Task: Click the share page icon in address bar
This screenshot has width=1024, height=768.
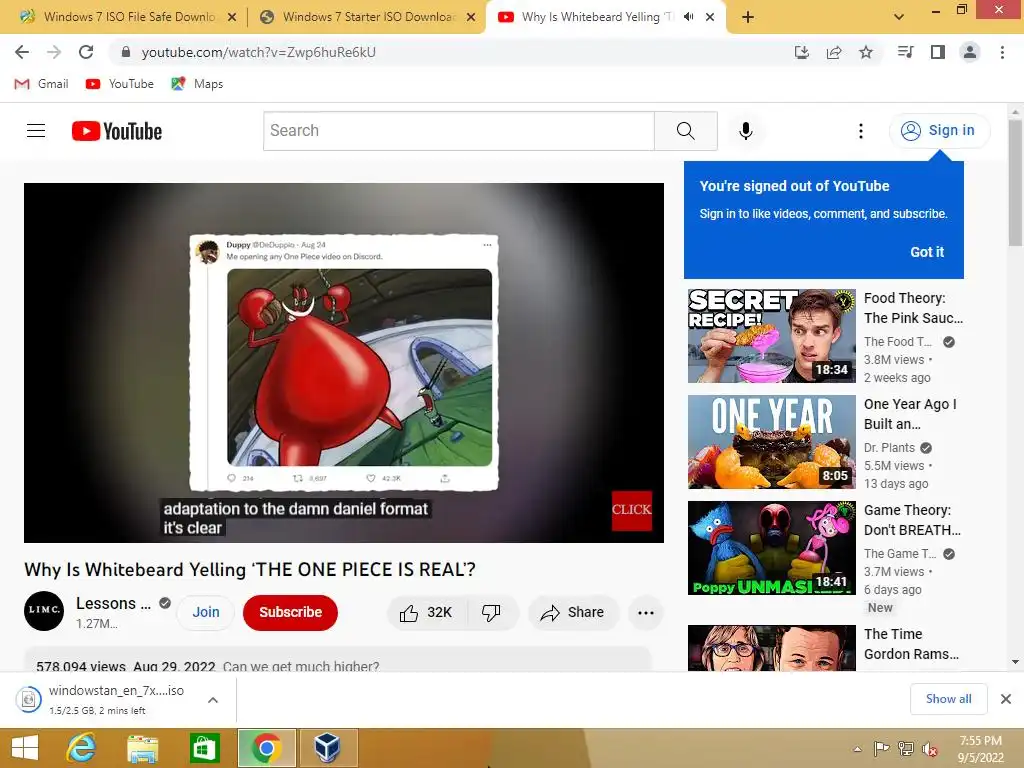Action: 834,52
